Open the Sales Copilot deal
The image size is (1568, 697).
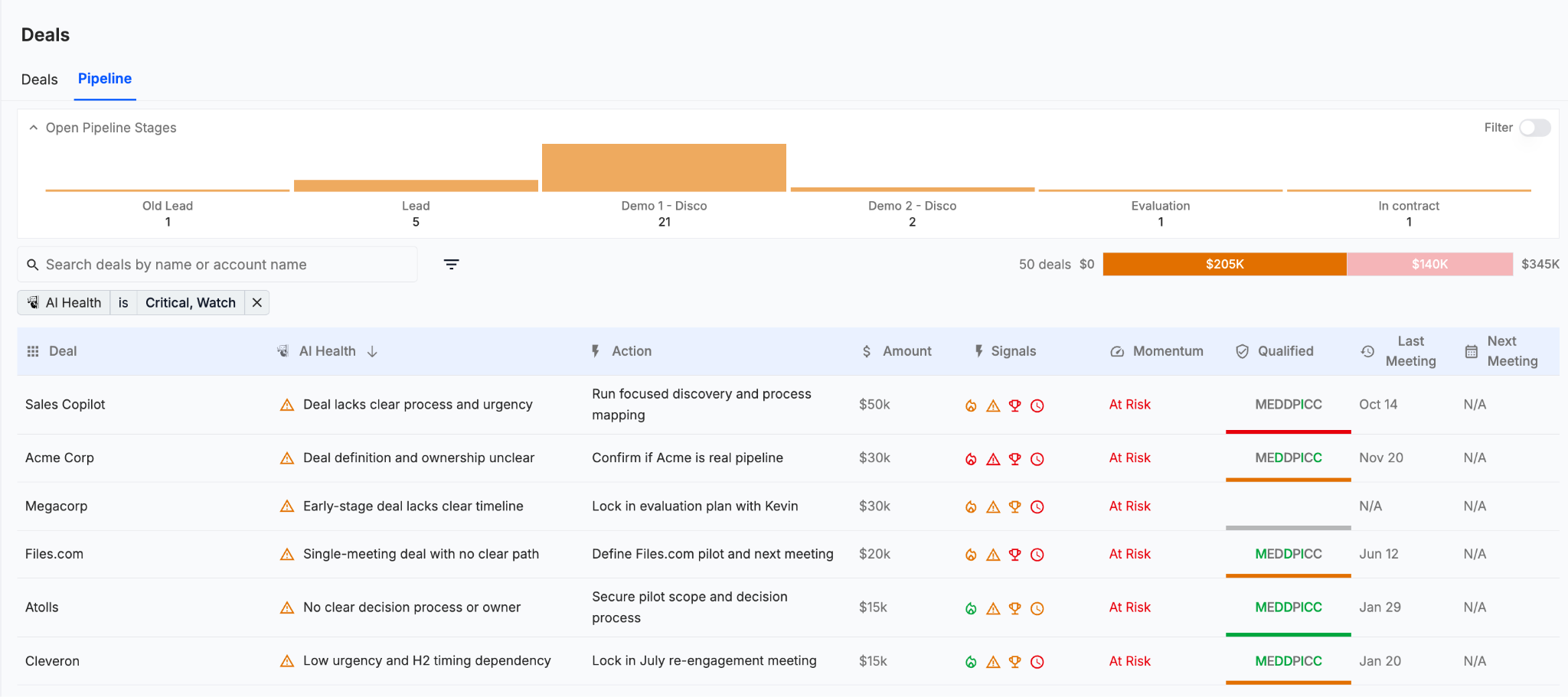(x=65, y=405)
